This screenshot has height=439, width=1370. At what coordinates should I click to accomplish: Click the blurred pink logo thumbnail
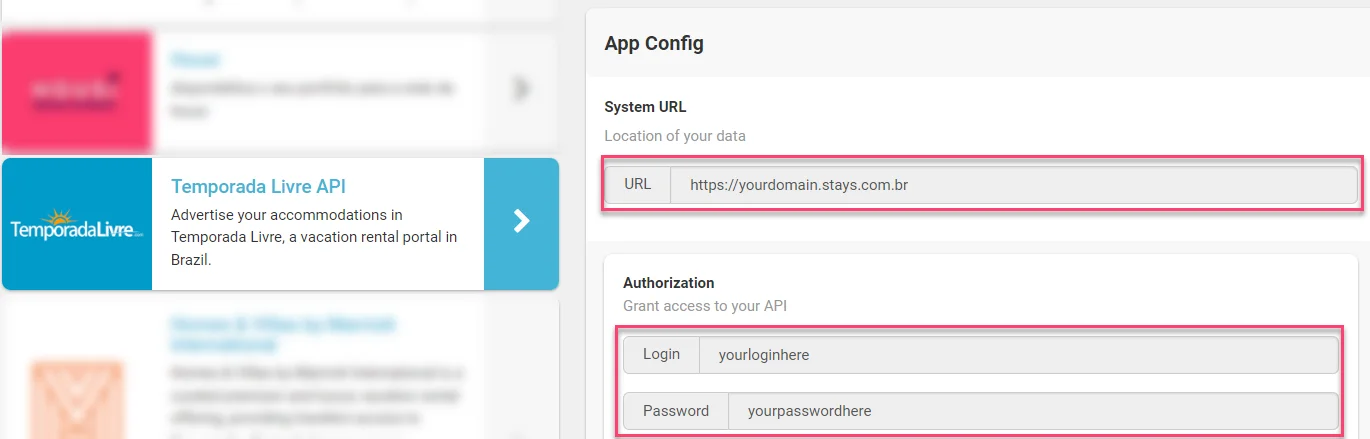(77, 92)
